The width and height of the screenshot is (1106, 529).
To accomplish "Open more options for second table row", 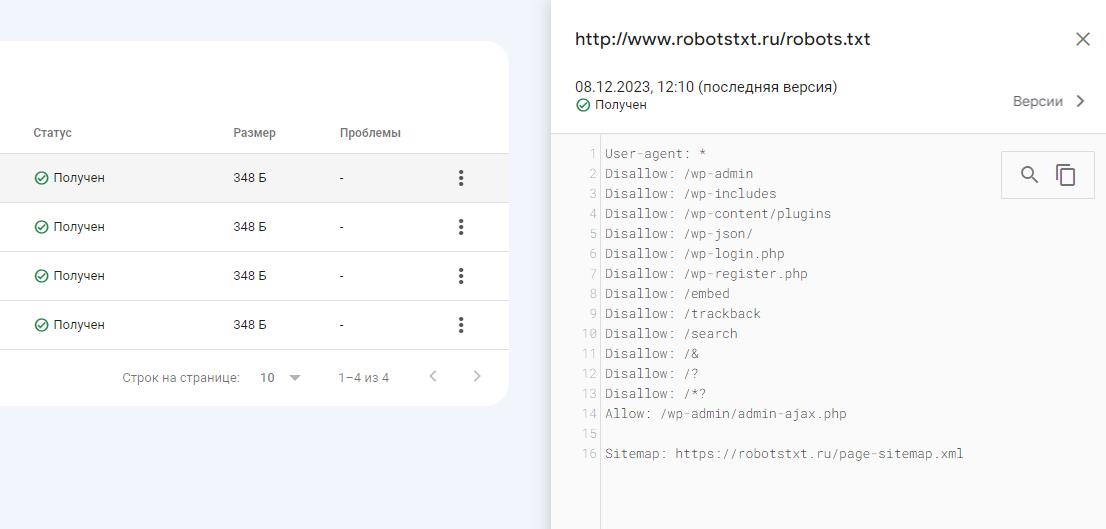I will point(461,227).
